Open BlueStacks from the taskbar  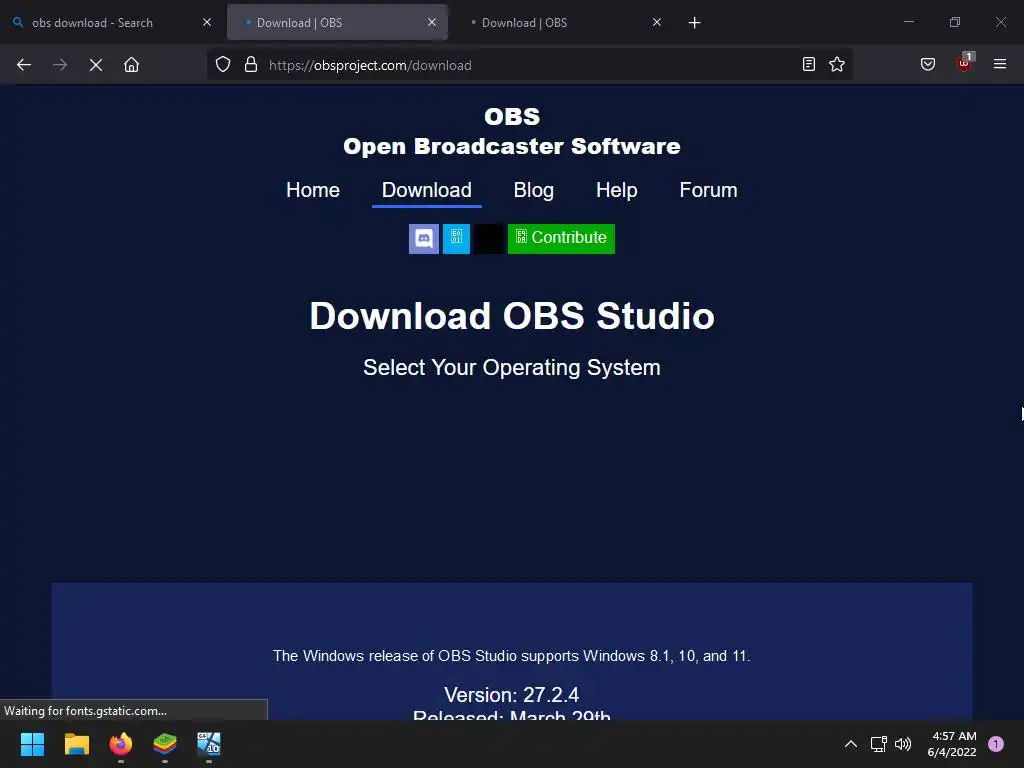pyautogui.click(x=165, y=744)
